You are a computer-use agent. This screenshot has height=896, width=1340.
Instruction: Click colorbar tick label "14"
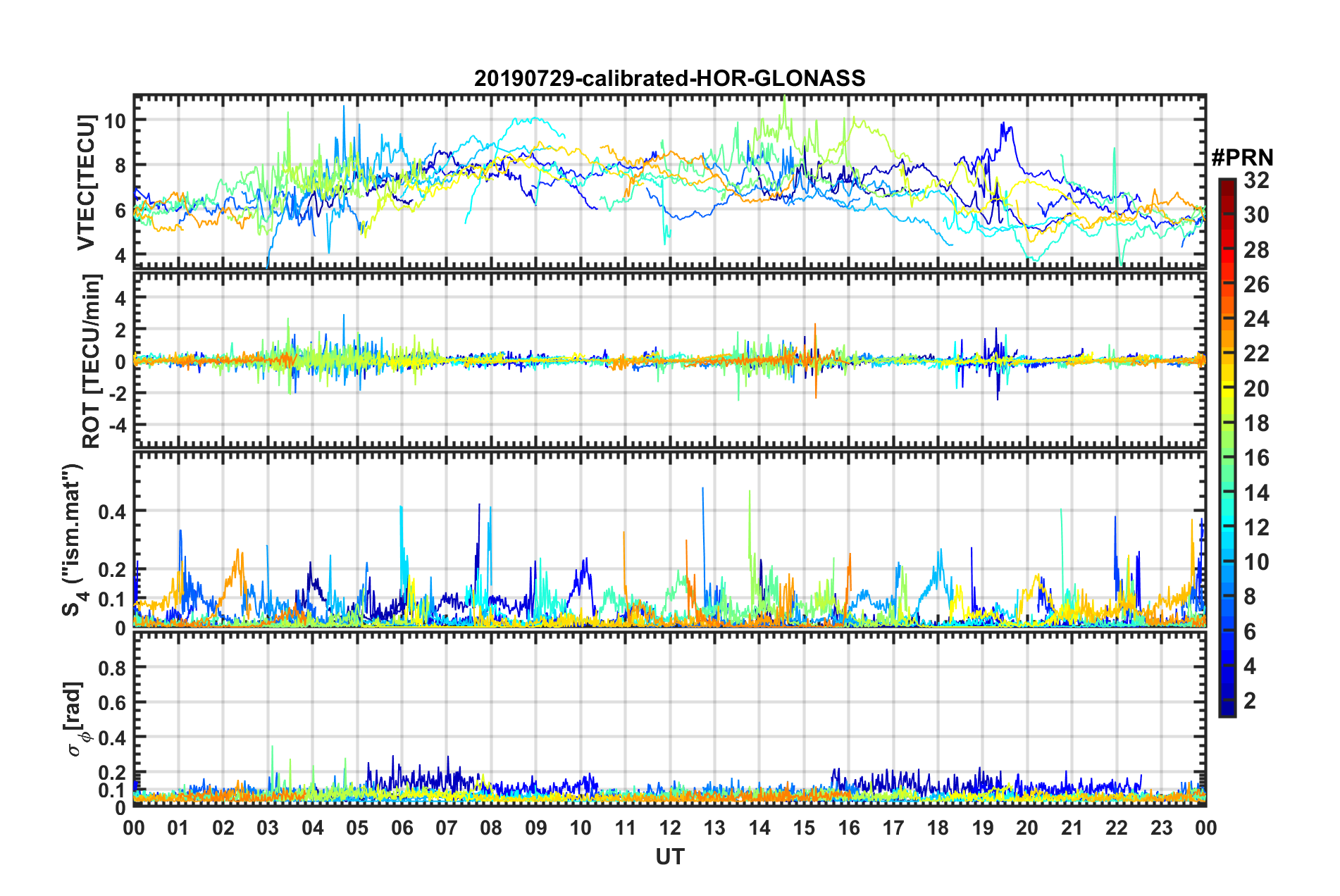point(1256,493)
